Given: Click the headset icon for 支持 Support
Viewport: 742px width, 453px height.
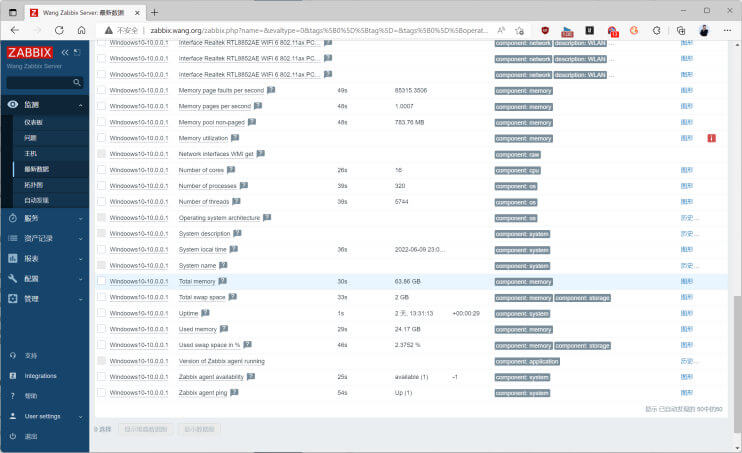Looking at the screenshot, I should (x=13, y=355).
